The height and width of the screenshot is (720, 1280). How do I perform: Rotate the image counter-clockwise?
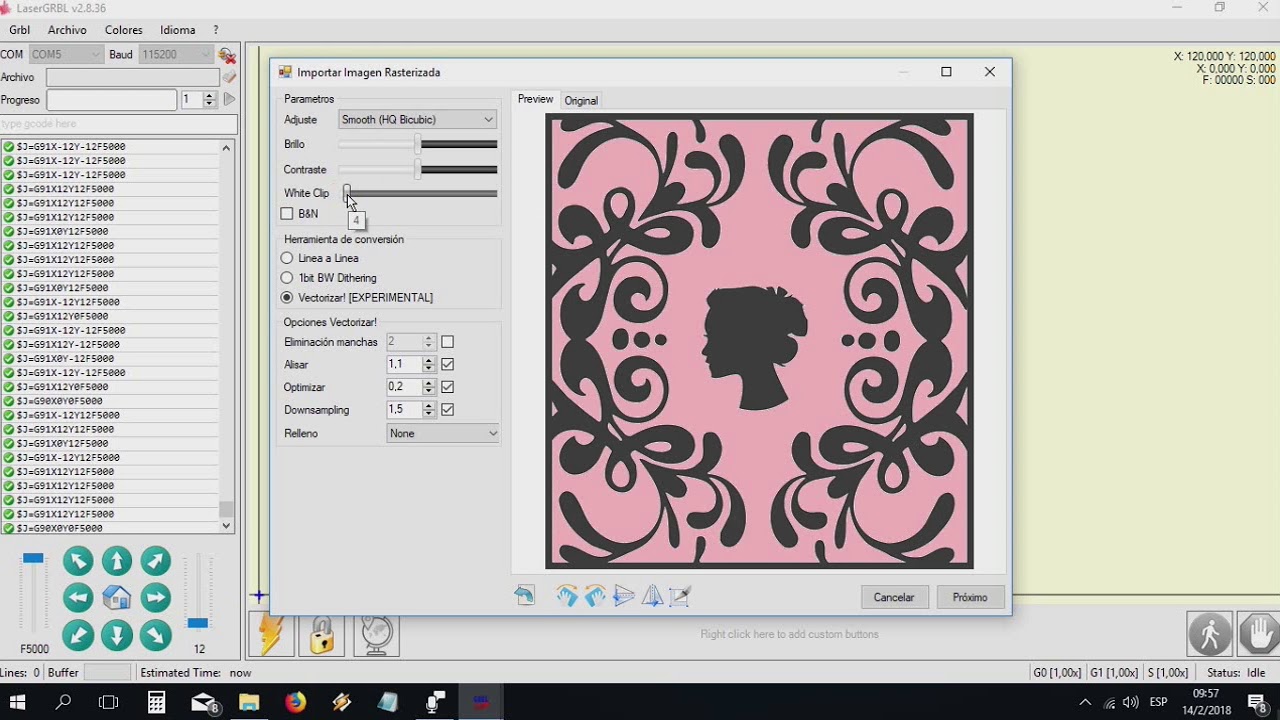coord(595,596)
